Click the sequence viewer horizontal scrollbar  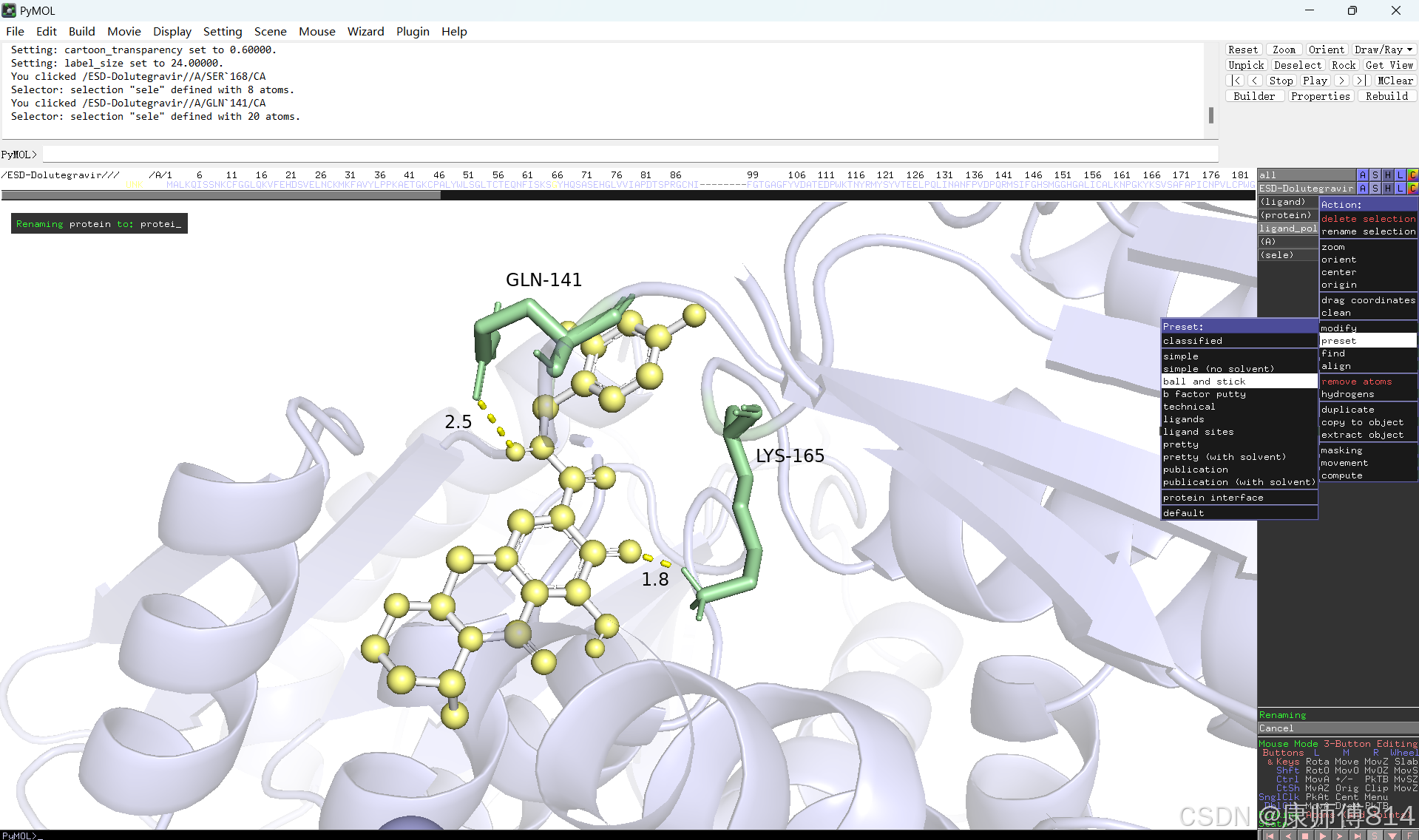pos(220,195)
